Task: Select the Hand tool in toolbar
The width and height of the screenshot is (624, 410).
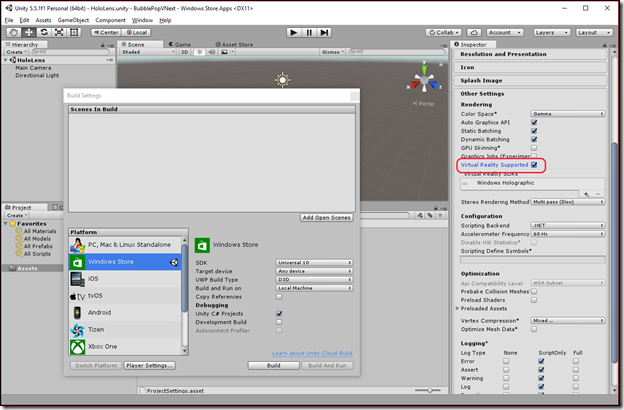Action: [x=14, y=32]
